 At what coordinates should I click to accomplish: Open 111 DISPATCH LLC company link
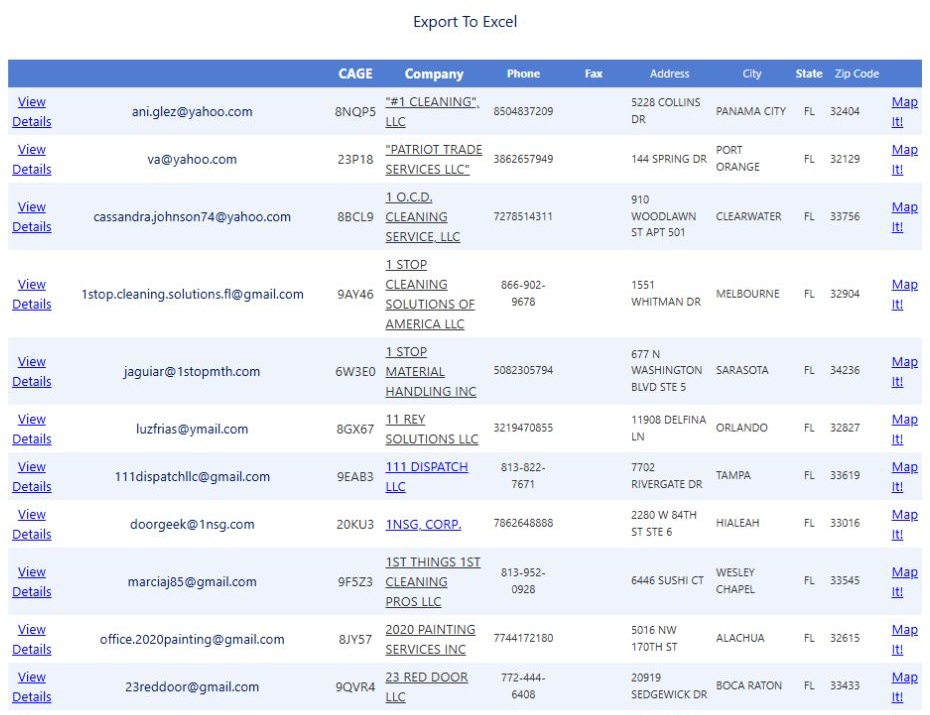pos(426,477)
